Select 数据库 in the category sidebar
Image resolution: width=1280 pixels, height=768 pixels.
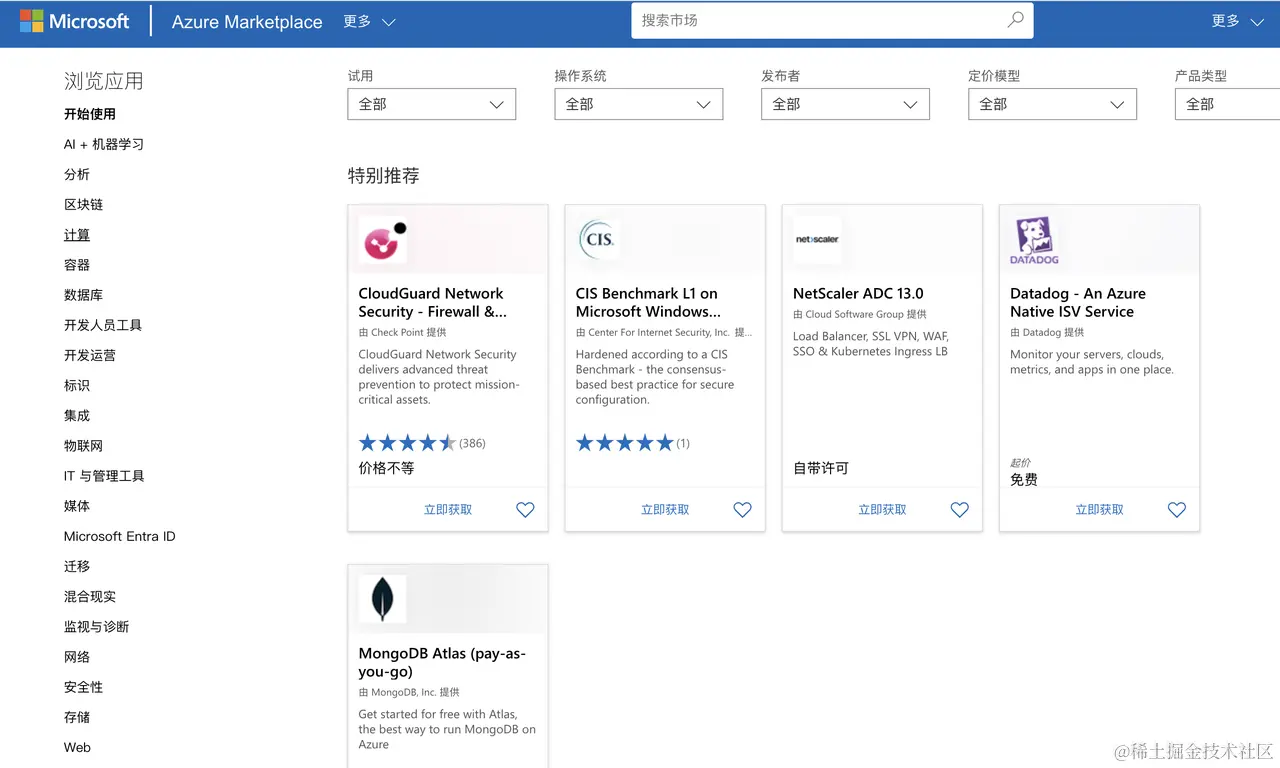[85, 295]
